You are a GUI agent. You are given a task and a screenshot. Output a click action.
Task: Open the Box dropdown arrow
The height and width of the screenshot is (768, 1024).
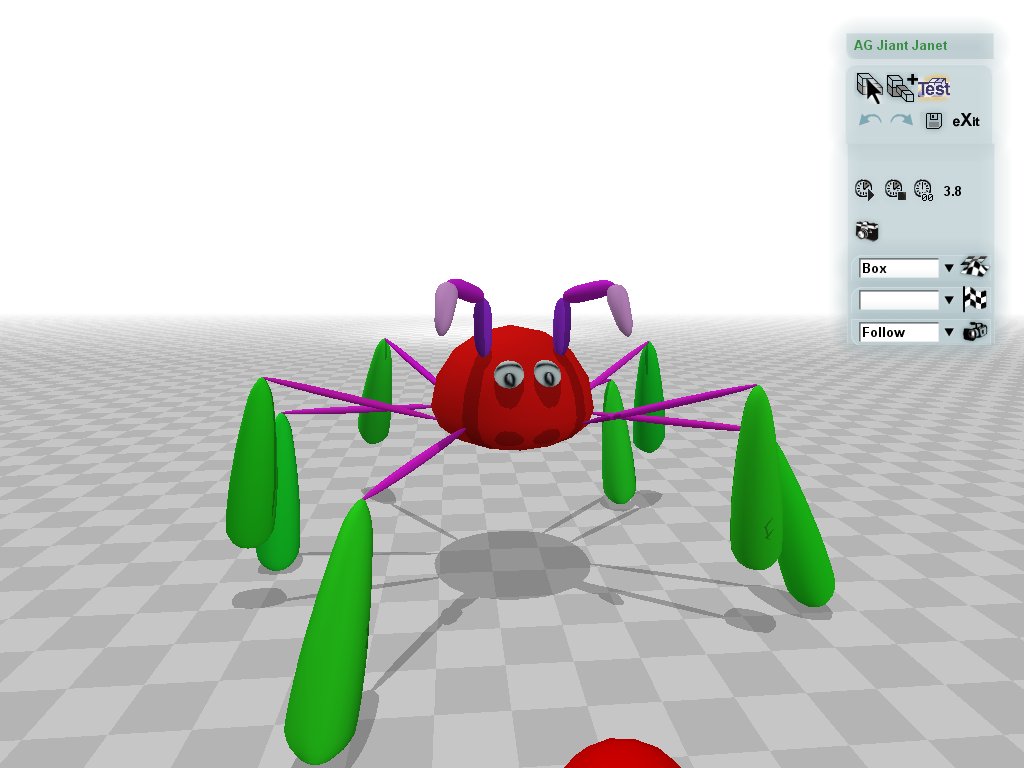click(x=949, y=268)
